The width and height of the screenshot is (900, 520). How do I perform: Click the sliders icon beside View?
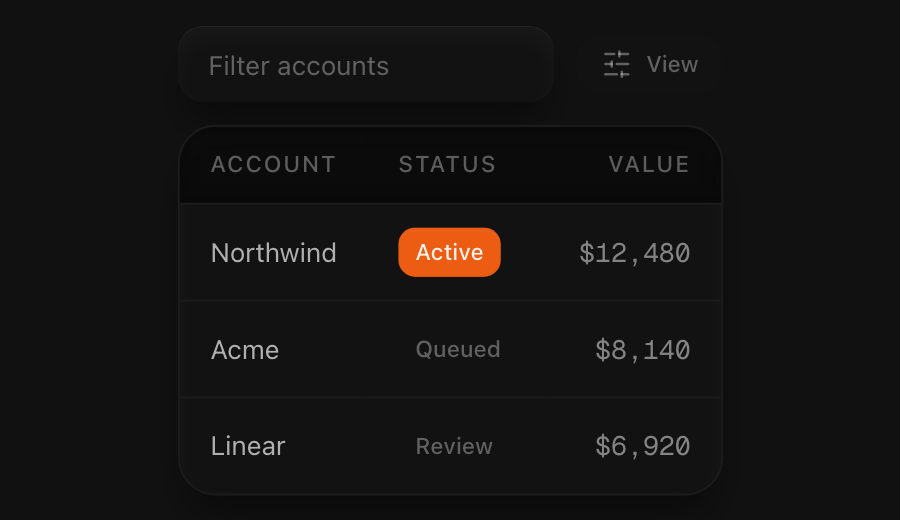(616, 64)
